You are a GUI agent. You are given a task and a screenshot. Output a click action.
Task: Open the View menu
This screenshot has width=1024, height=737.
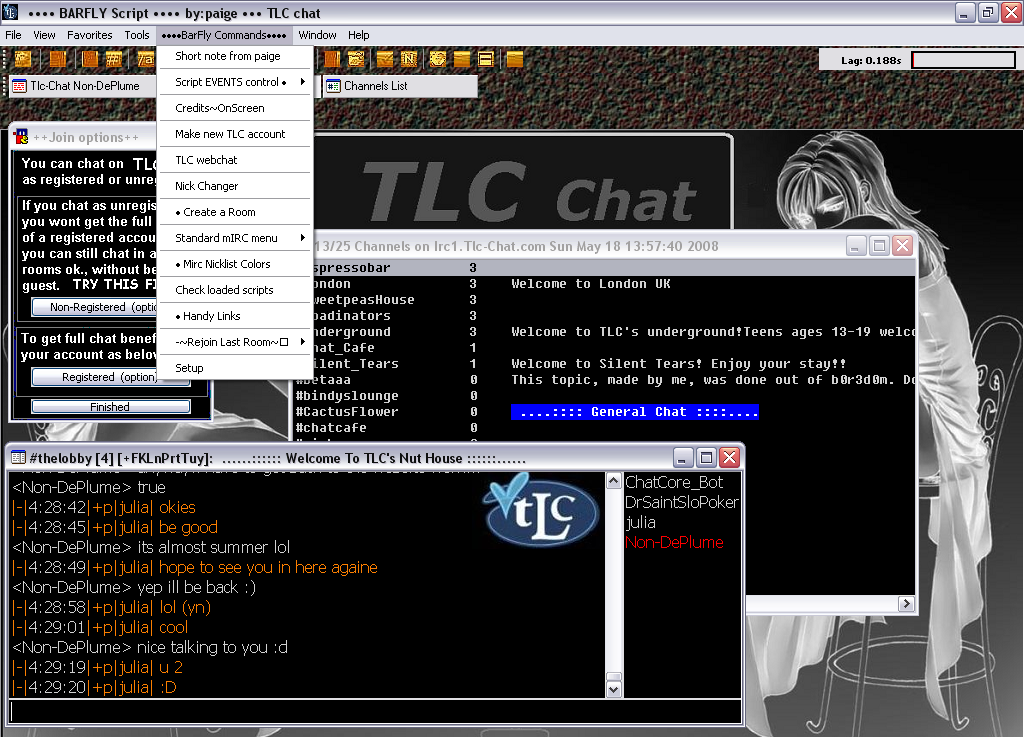point(44,35)
